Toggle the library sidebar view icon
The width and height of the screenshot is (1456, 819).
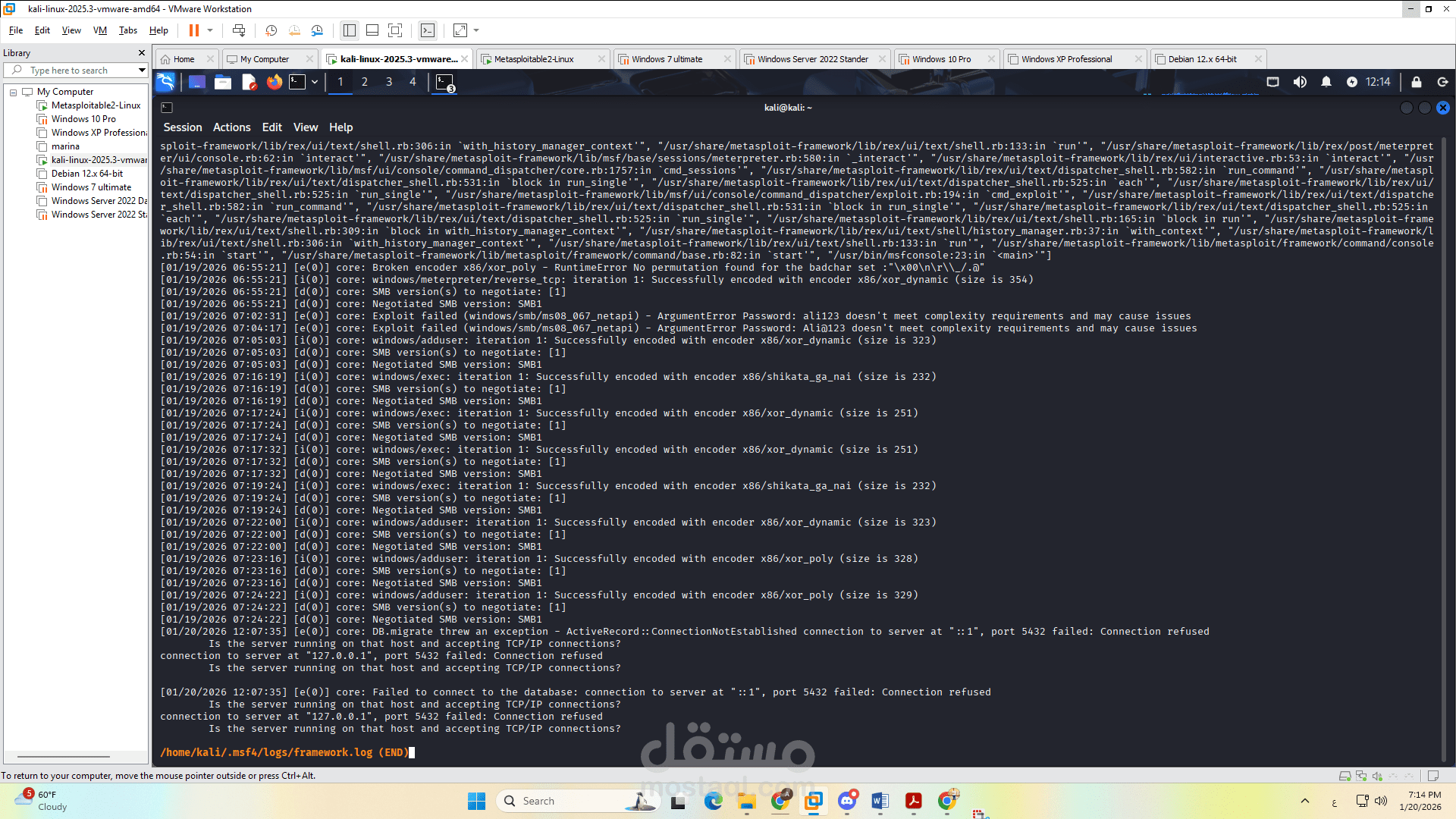[350, 30]
